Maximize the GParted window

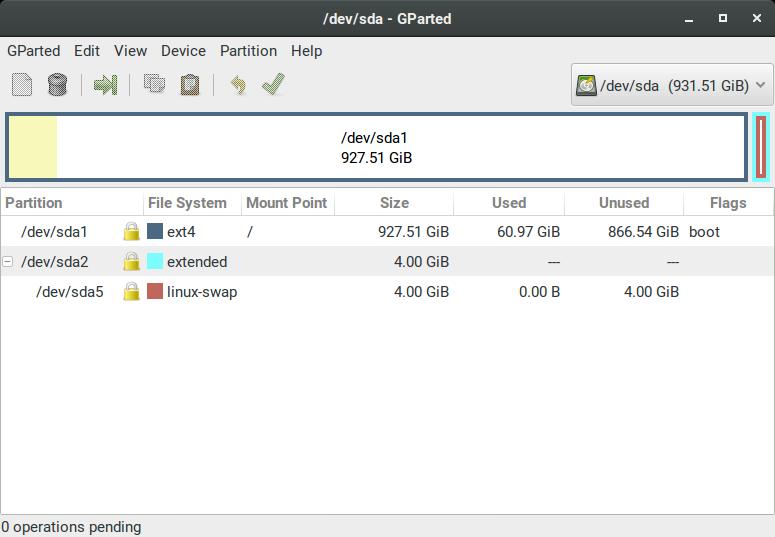point(723,18)
